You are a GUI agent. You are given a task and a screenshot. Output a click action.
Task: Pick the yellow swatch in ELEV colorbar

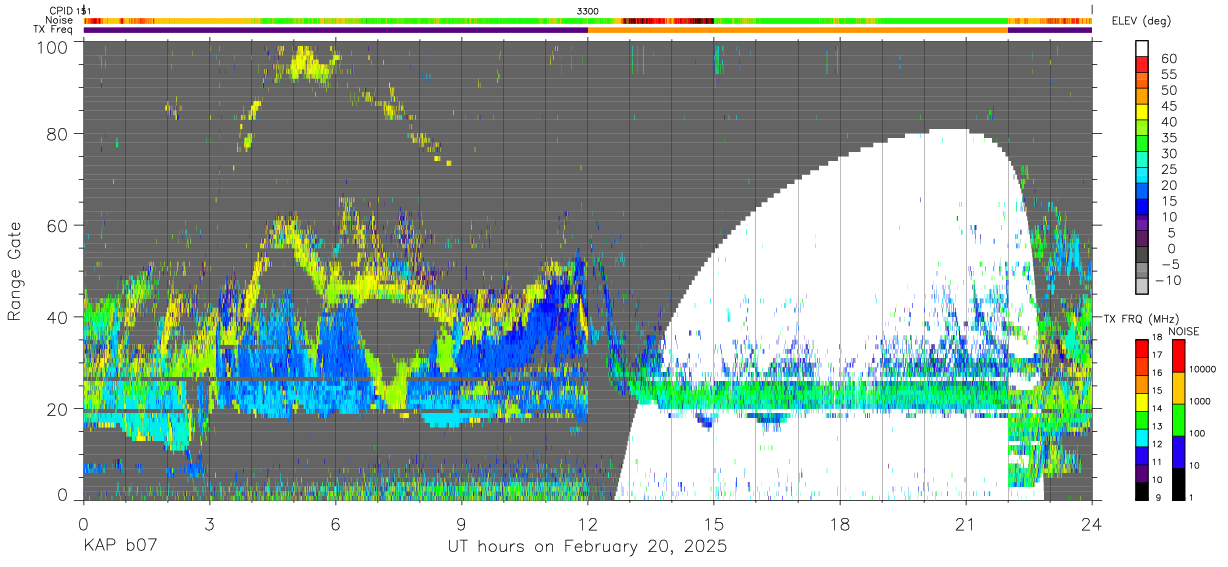1142,111
